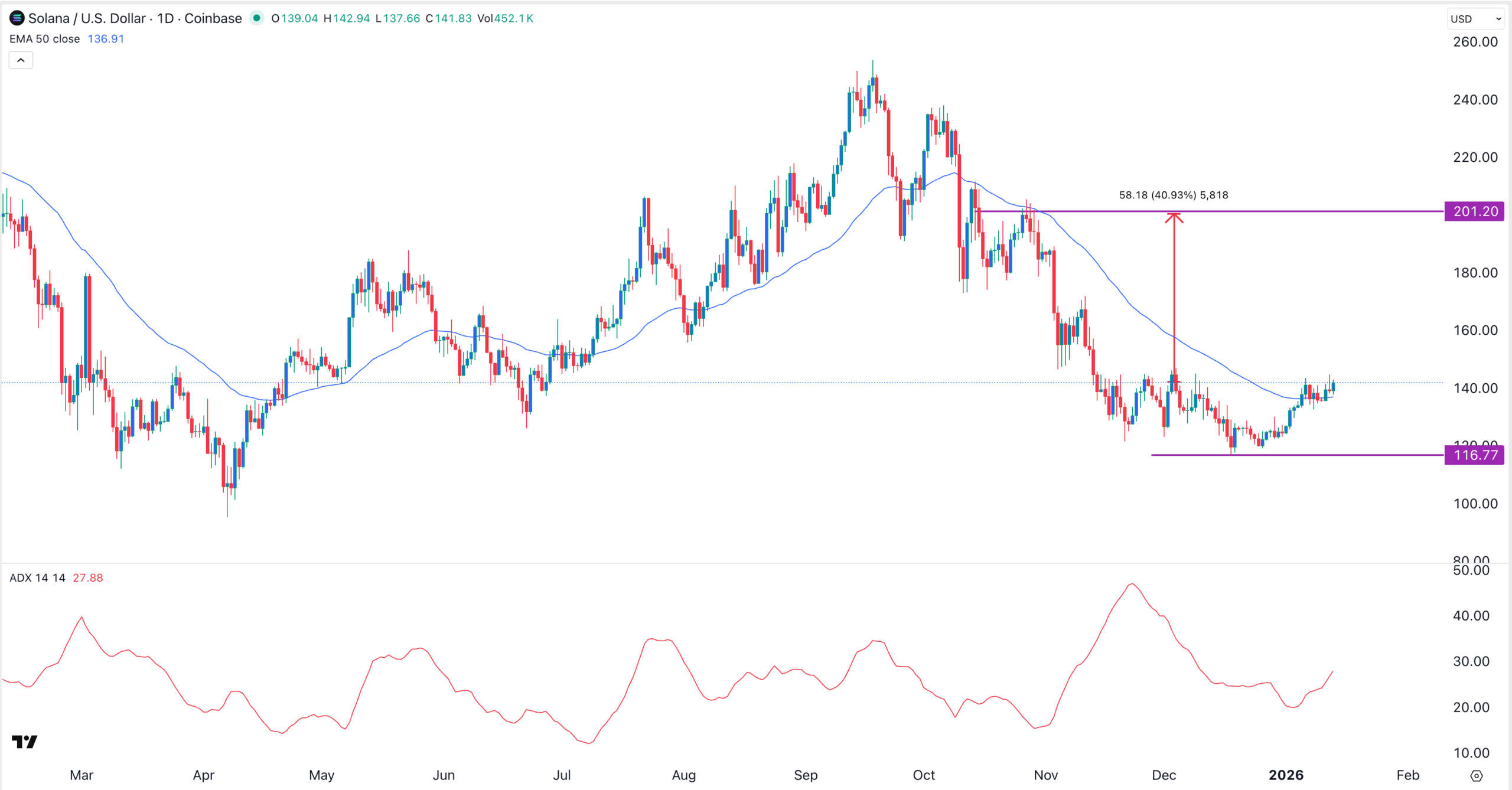1512x790 pixels.
Task: Click the close price C141.83 readout
Action: (x=449, y=18)
